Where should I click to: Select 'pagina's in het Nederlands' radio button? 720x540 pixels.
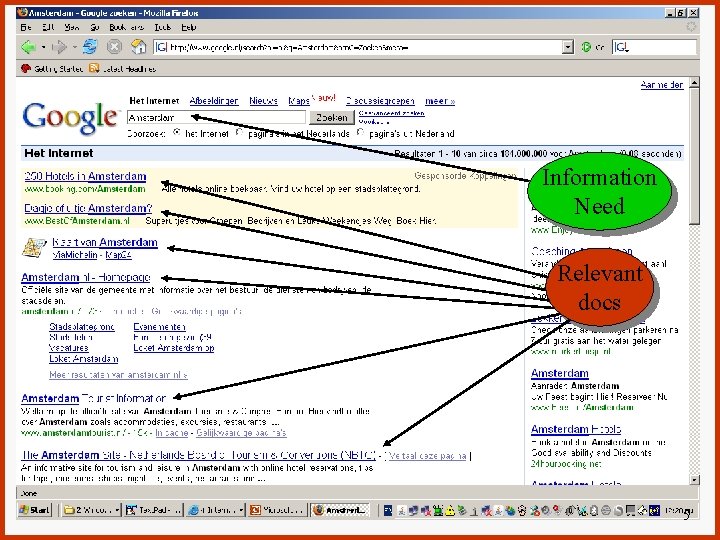click(240, 132)
